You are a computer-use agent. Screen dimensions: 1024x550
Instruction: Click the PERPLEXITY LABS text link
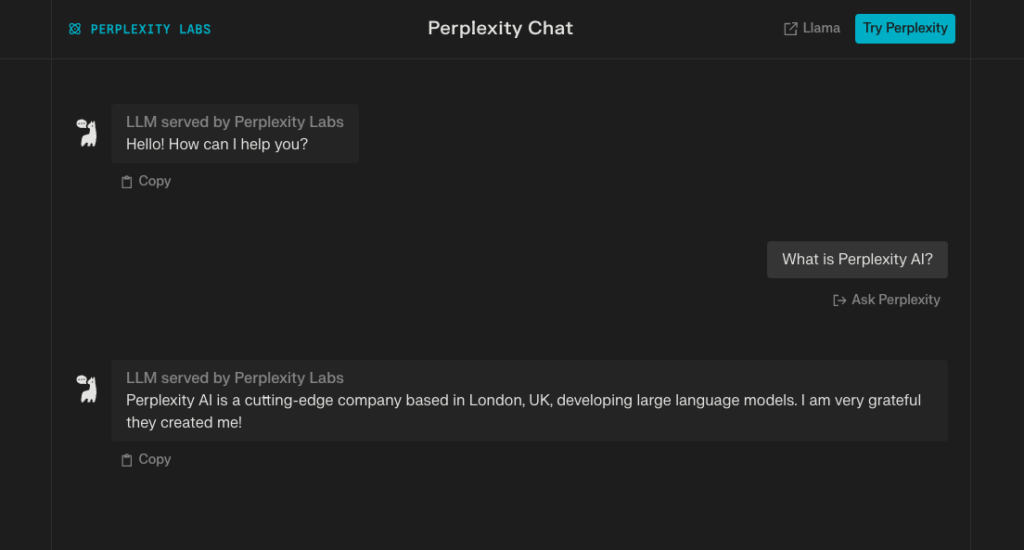tap(151, 29)
